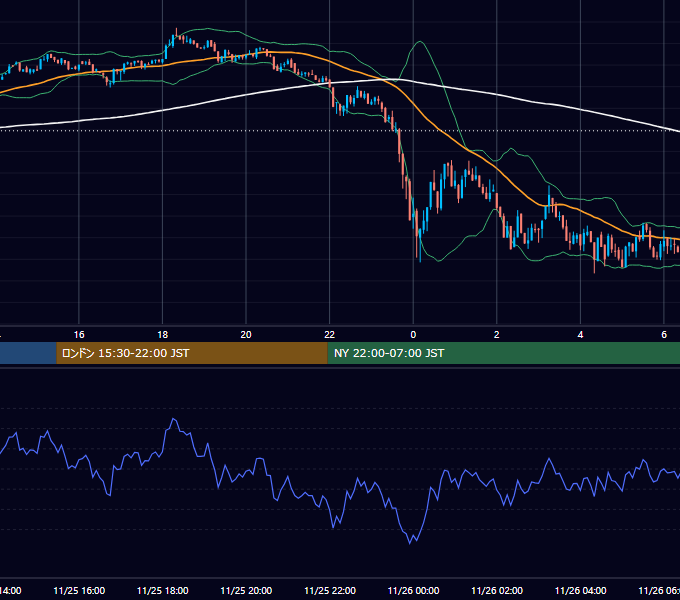This screenshot has height=600, width=680.
Task: Click the ロンドン 15:30-22:00 JST session bar
Action: tap(192, 353)
